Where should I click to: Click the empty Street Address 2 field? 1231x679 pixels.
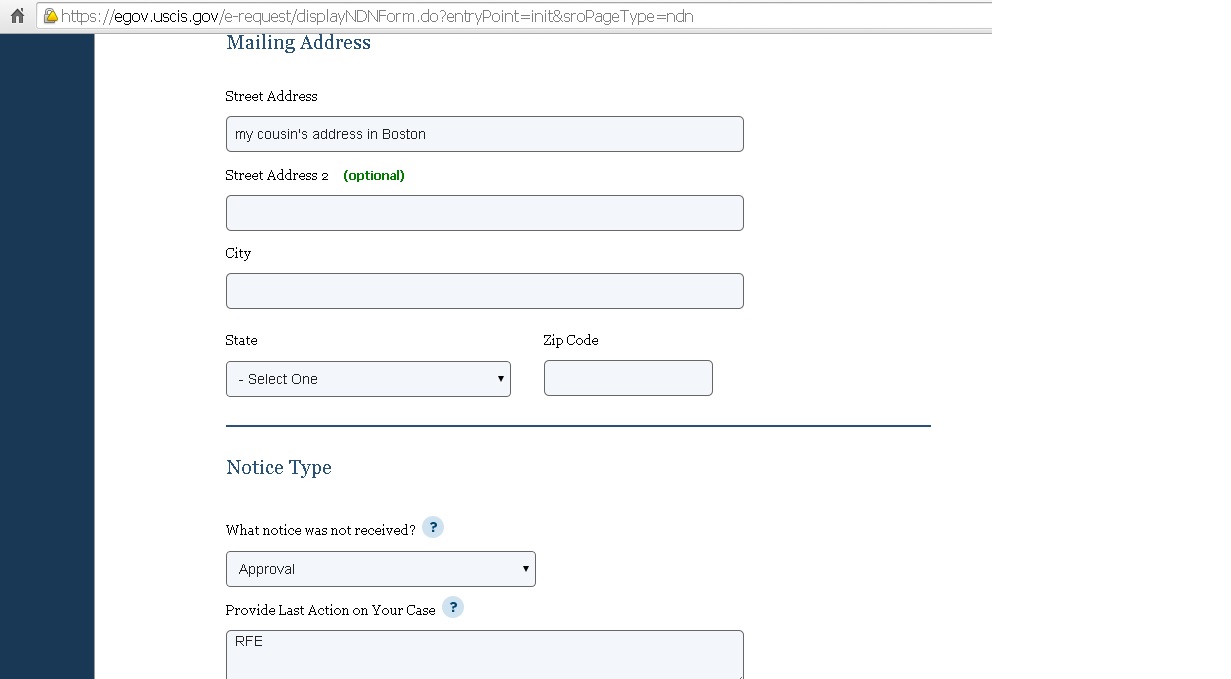(484, 213)
